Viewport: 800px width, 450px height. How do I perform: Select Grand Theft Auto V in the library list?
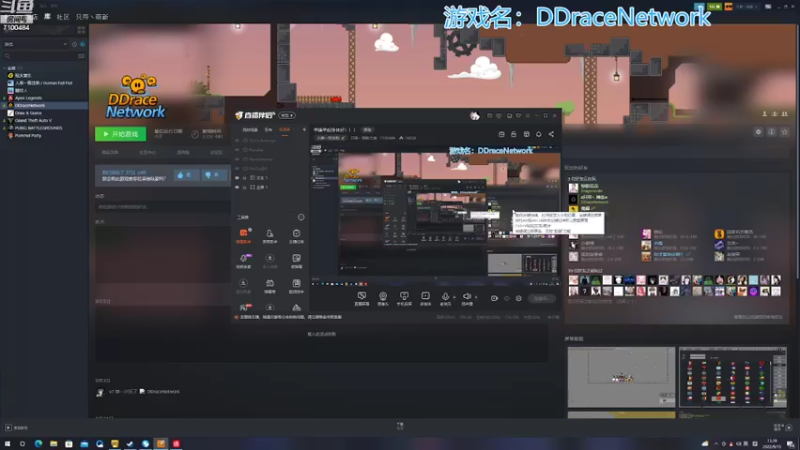[x=33, y=120]
